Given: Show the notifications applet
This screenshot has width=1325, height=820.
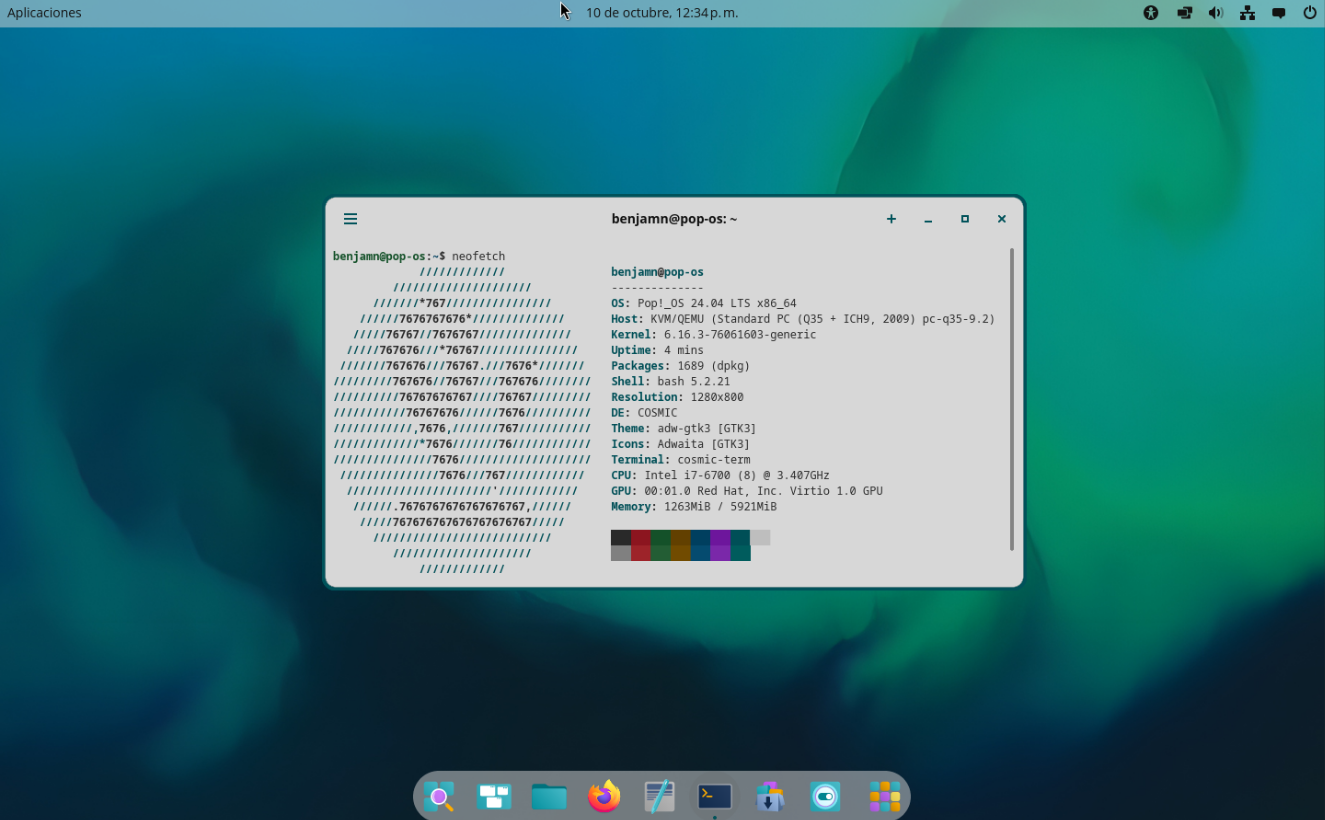Looking at the screenshot, I should tap(1278, 13).
